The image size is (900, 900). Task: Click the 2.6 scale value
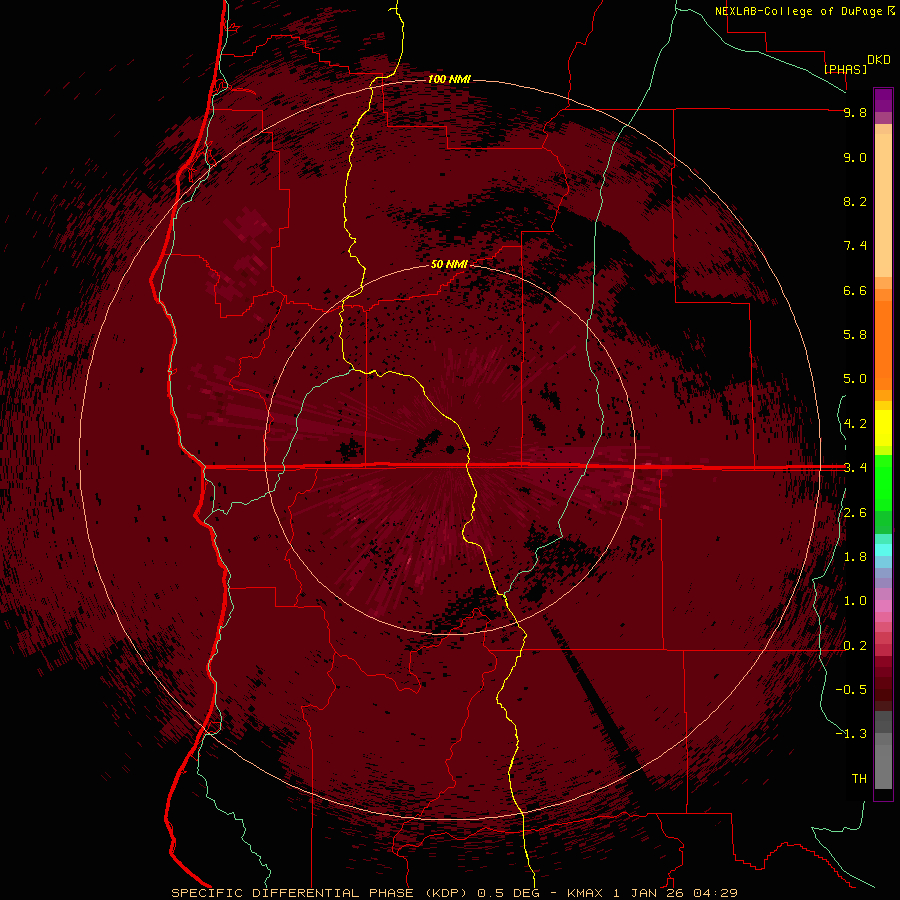855,513
